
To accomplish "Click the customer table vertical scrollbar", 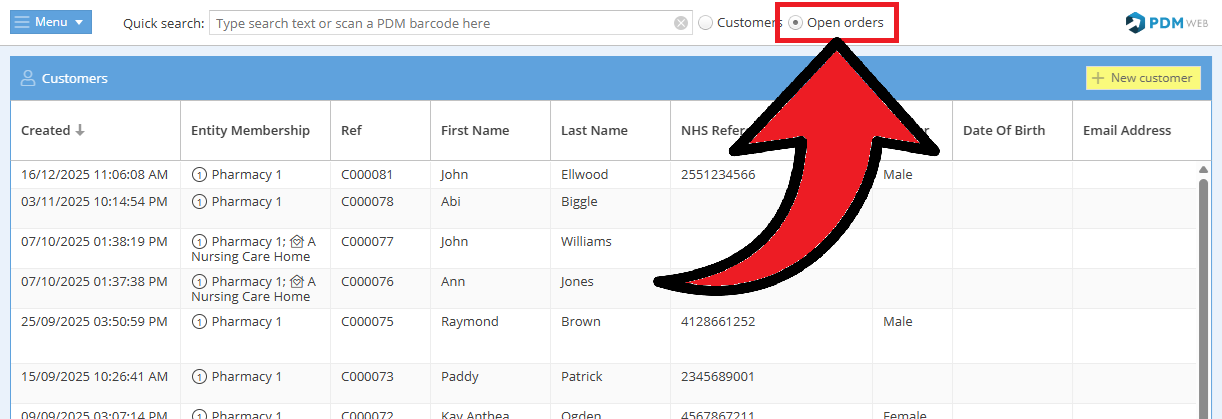I will point(1203,290).
